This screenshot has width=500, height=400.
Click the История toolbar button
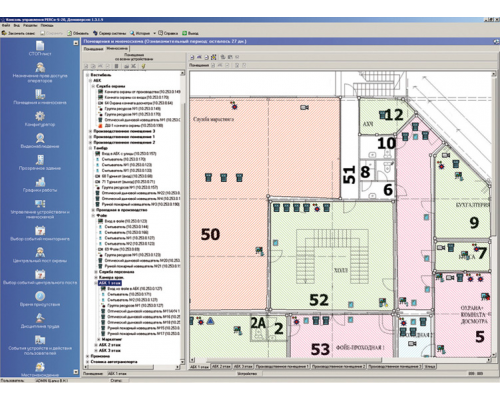140,33
